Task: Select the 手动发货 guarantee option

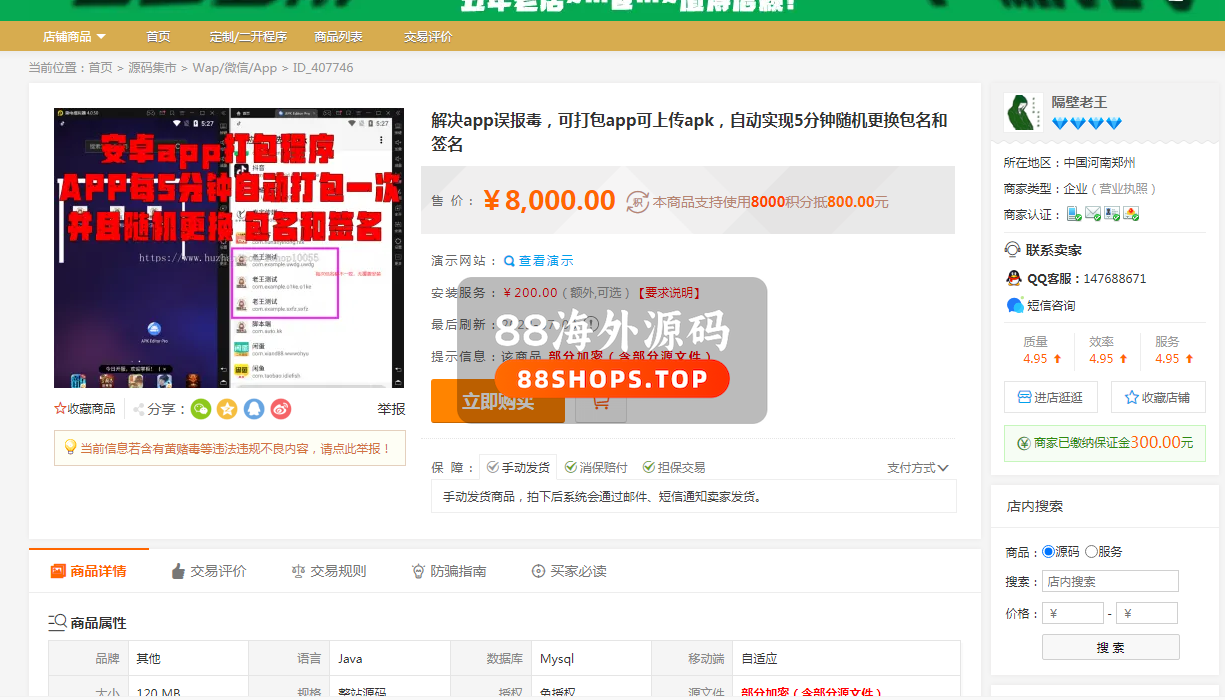Action: [x=518, y=467]
